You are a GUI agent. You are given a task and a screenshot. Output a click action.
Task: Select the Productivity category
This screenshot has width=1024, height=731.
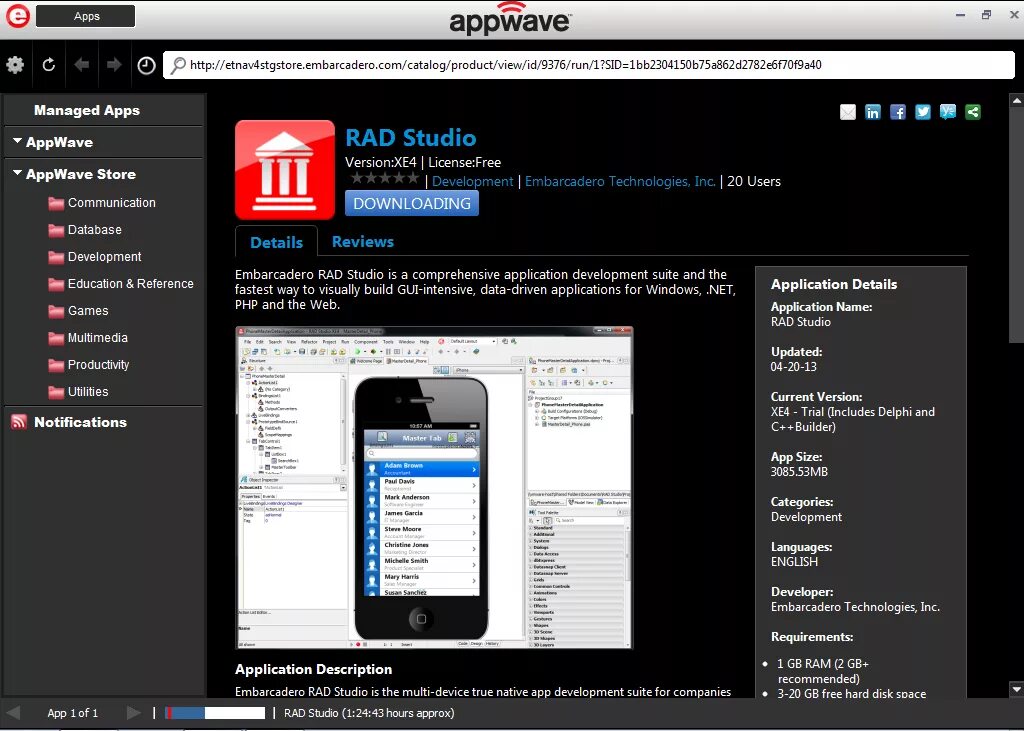[99, 365]
